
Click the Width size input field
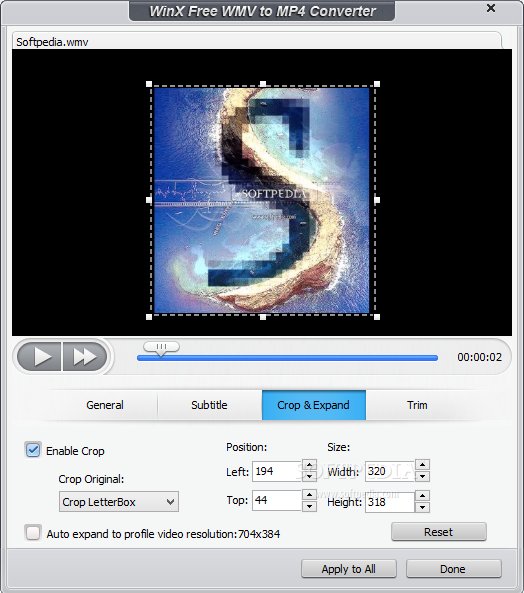[x=389, y=471]
